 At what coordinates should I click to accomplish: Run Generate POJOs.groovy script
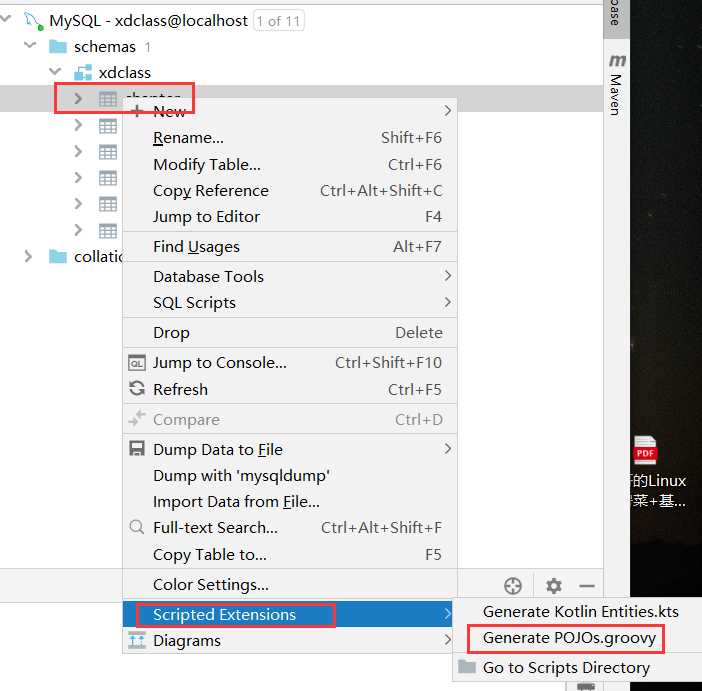[569, 638]
